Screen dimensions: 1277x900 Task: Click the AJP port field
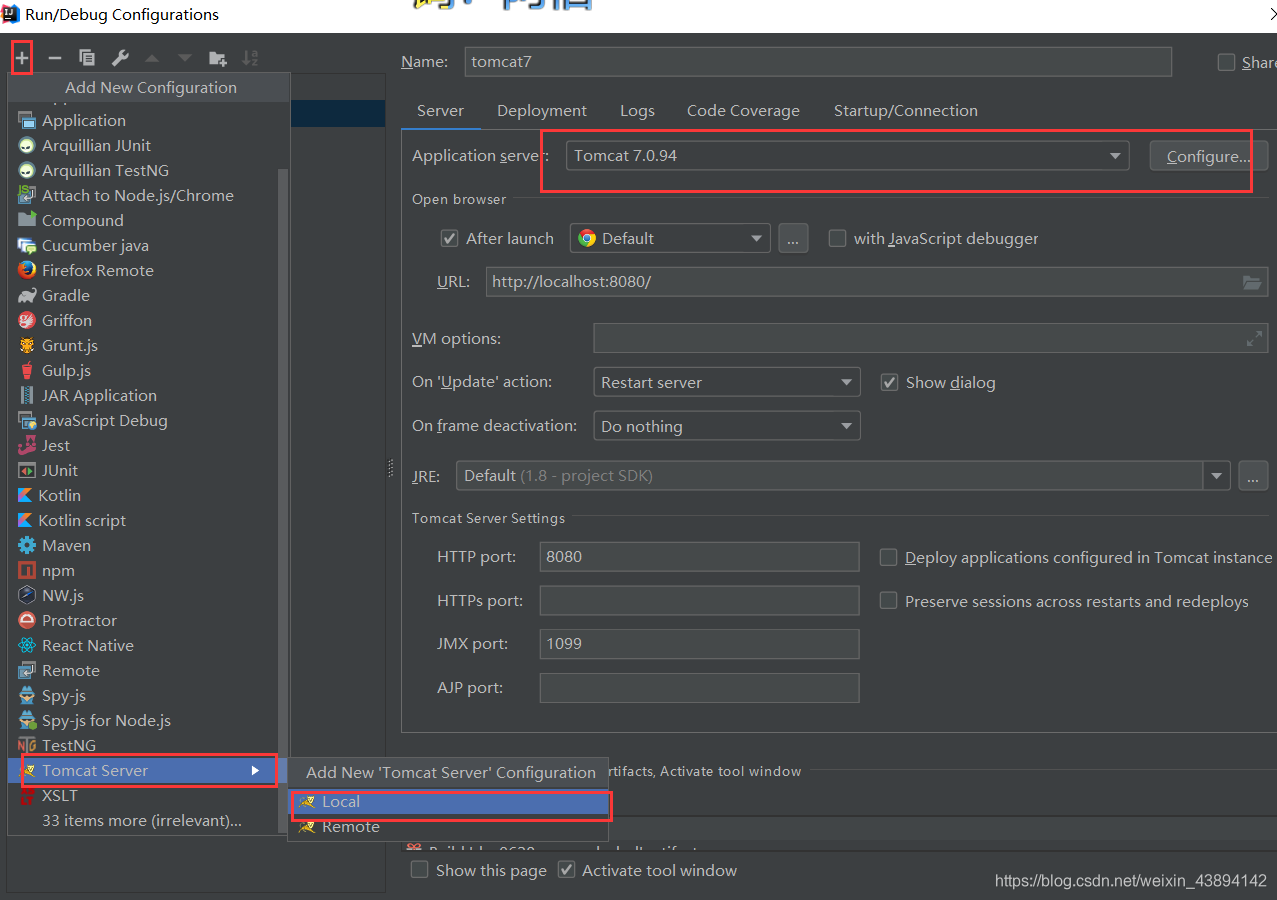699,688
